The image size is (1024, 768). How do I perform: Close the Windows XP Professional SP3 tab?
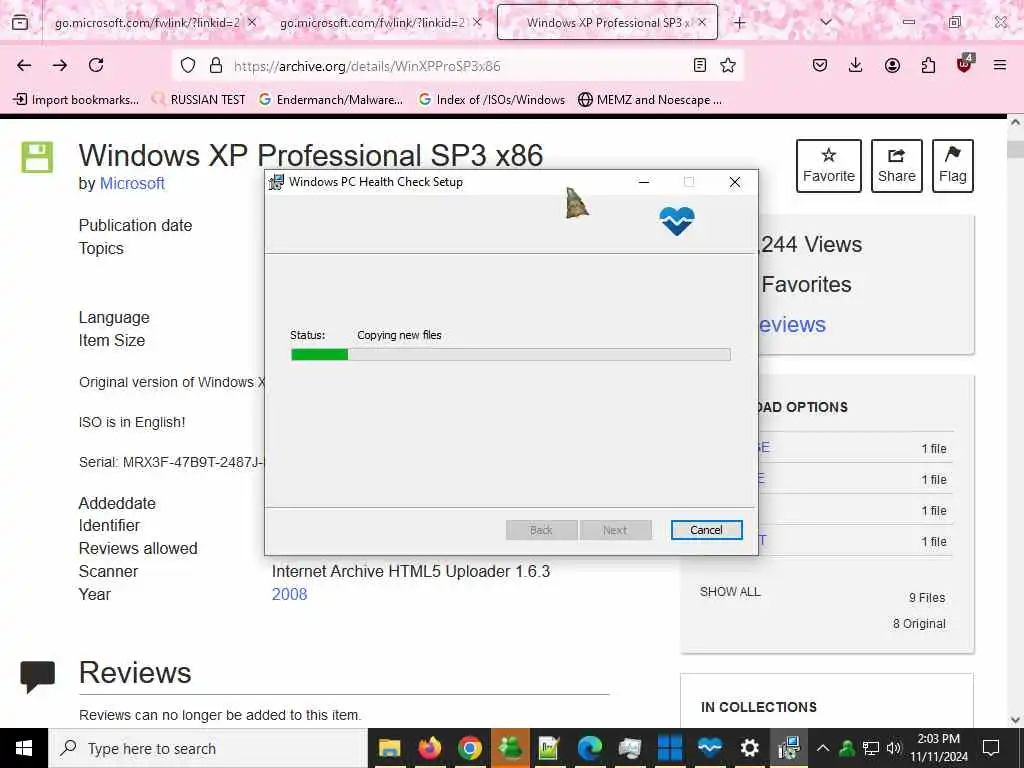coord(702,22)
